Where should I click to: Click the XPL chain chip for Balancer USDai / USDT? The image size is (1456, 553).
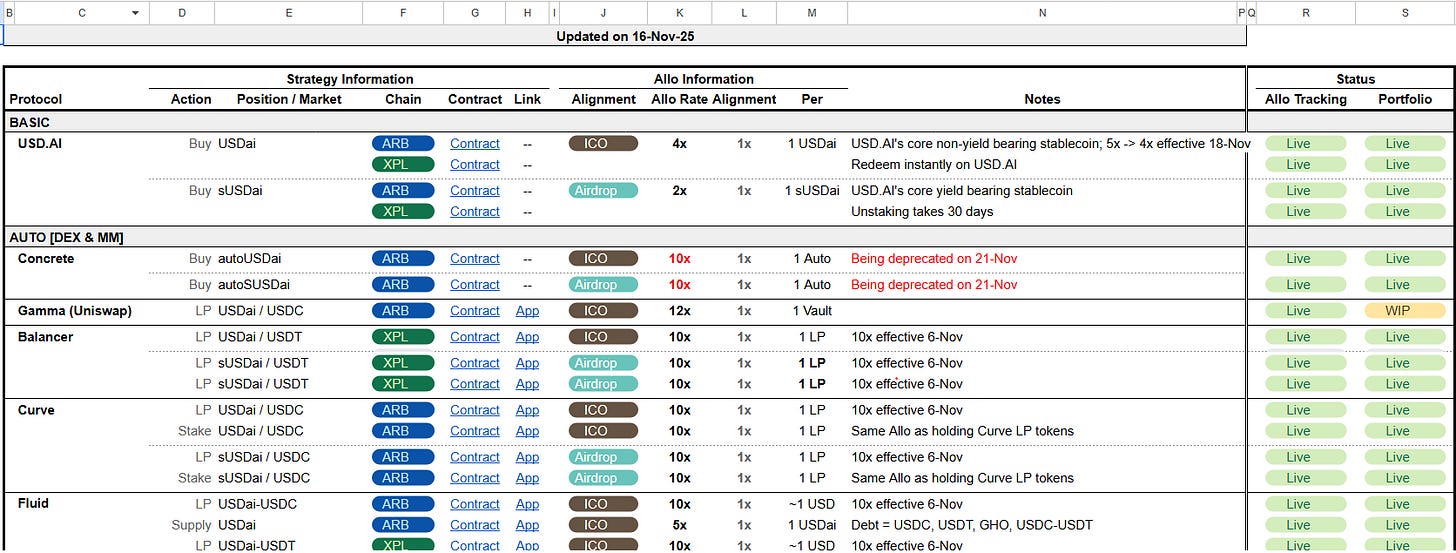pyautogui.click(x=403, y=337)
